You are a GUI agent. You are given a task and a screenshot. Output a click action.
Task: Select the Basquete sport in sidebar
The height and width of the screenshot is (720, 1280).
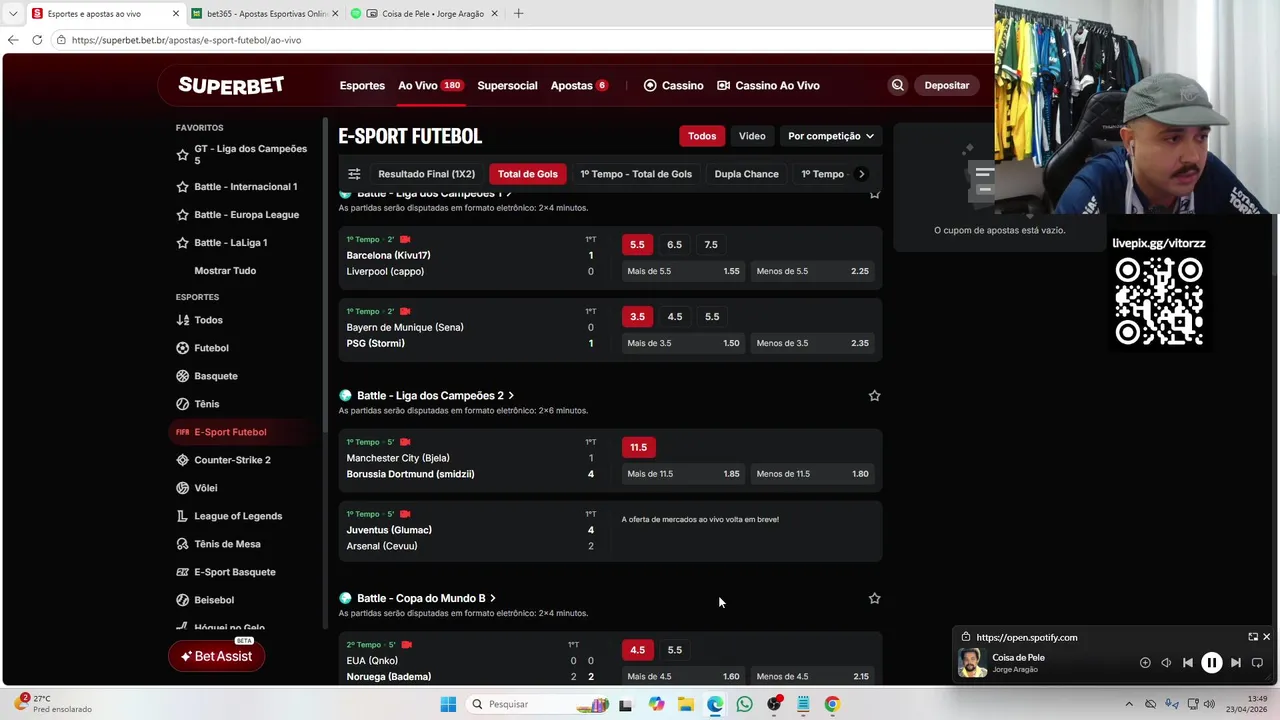click(215, 376)
